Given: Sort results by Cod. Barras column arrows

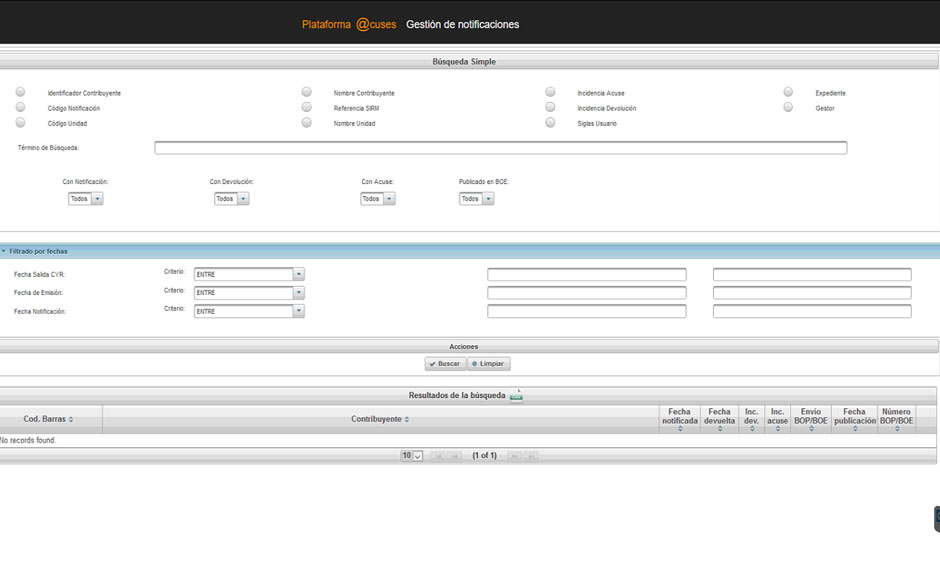Looking at the screenshot, I should 71,420.
